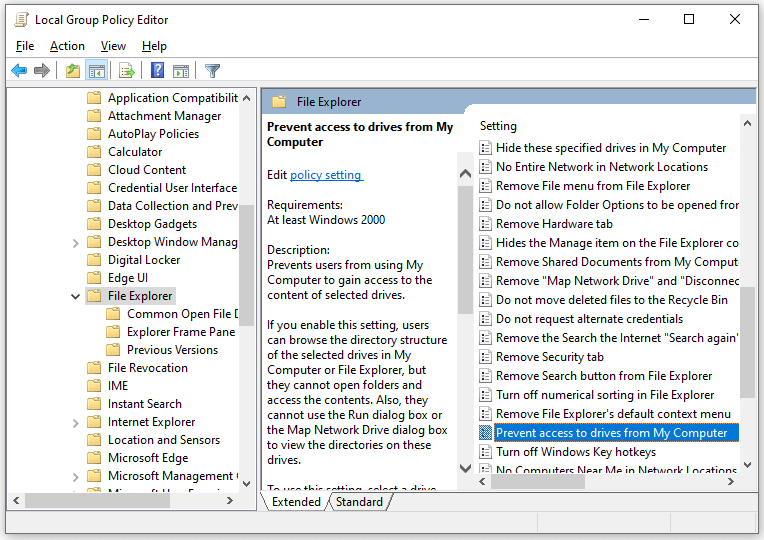Select the Location and Sensors tree item

(164, 440)
